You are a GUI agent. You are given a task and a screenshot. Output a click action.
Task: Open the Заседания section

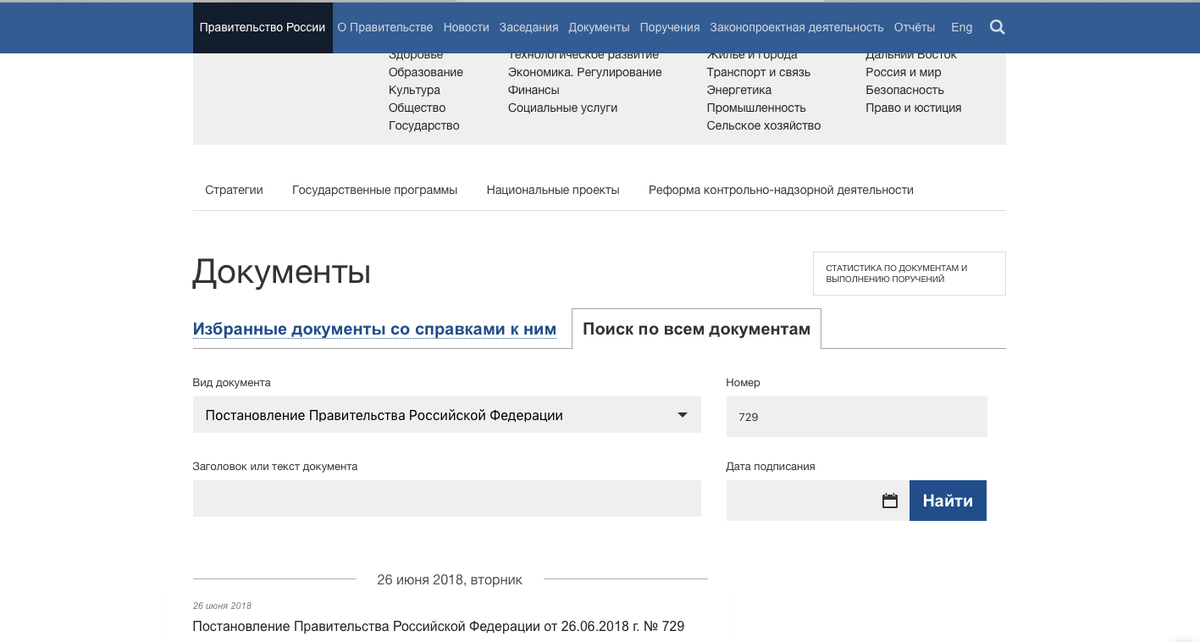[529, 27]
